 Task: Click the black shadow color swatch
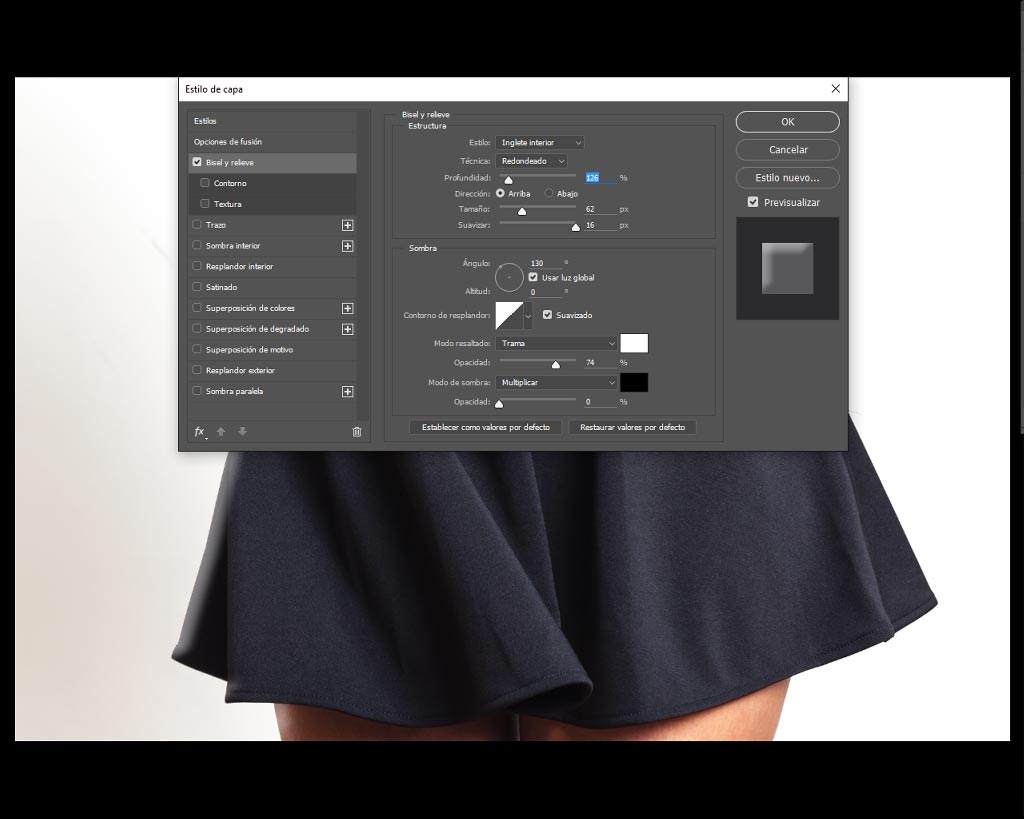(634, 383)
